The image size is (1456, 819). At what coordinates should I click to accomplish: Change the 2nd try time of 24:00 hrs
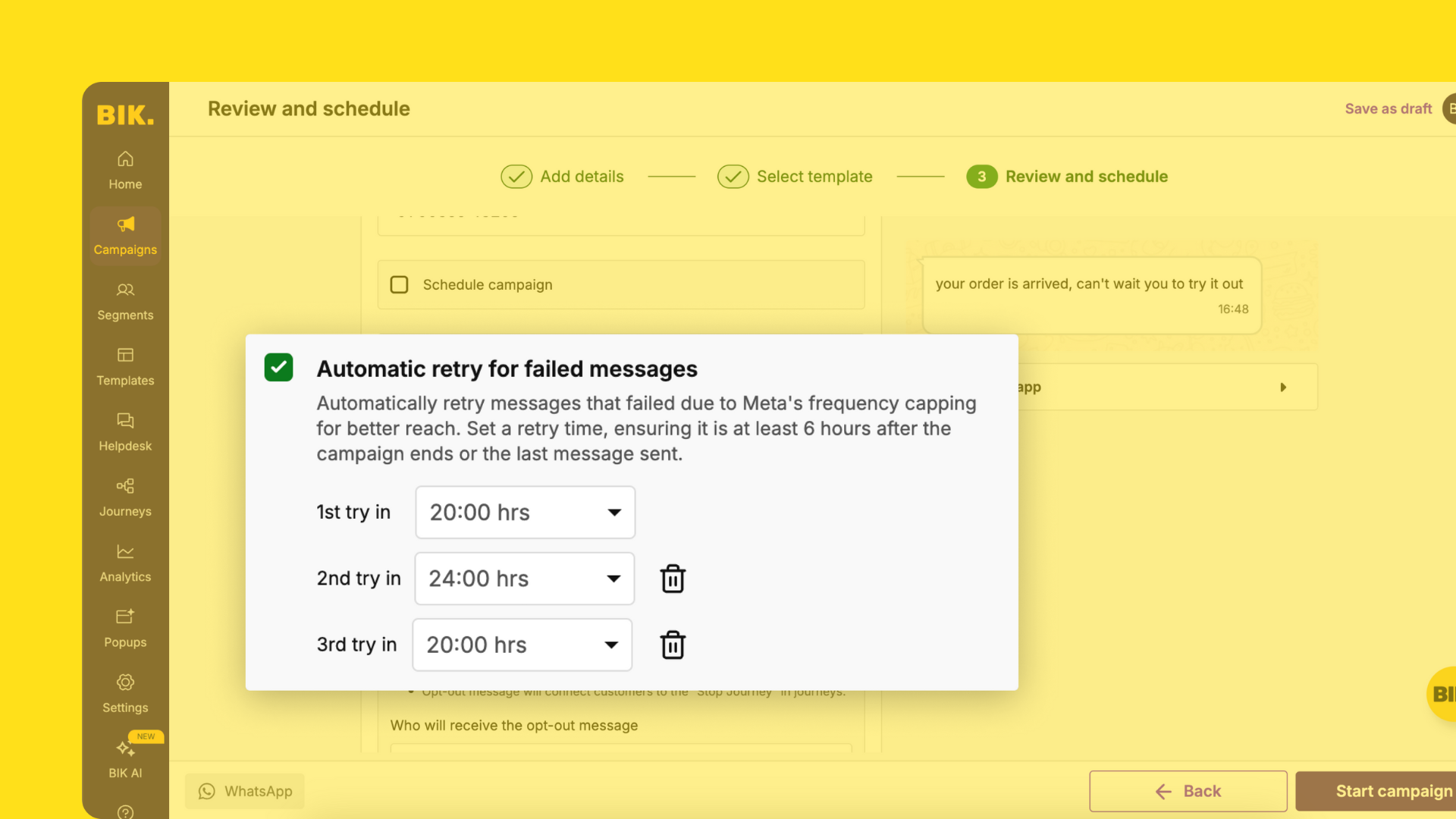[524, 578]
